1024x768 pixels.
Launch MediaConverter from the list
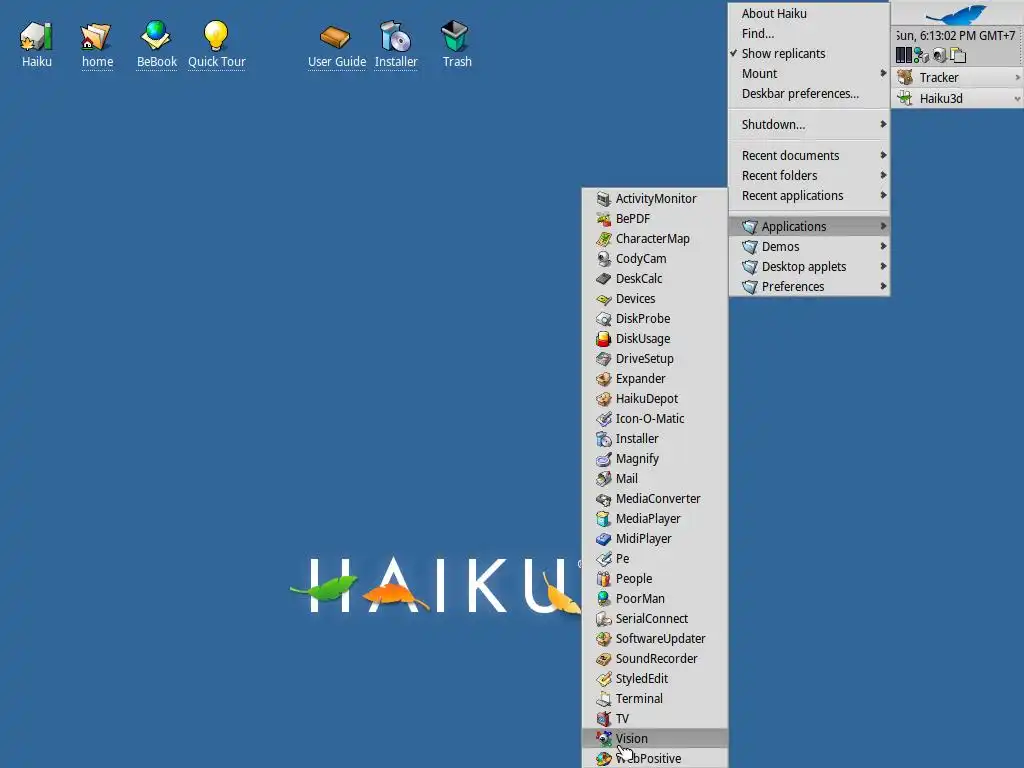click(655, 499)
